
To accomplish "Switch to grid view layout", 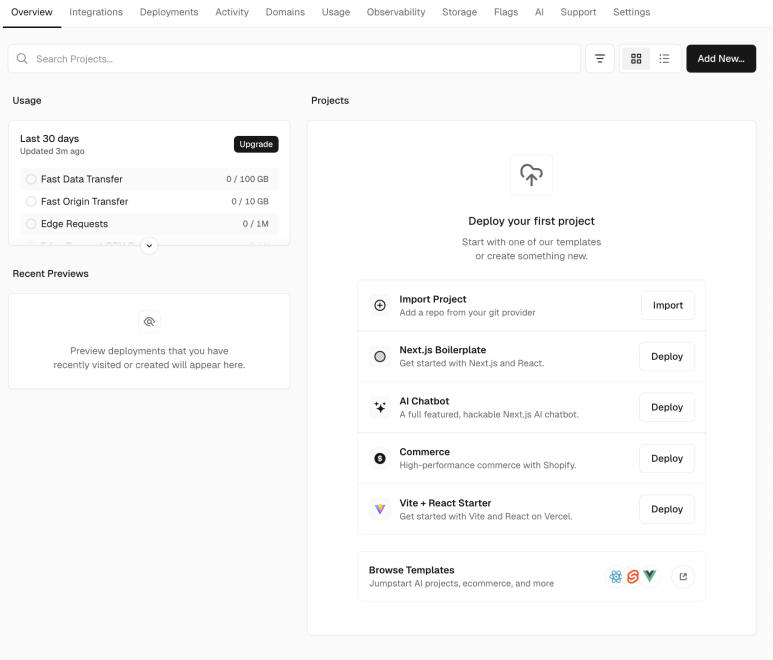I will click(636, 59).
